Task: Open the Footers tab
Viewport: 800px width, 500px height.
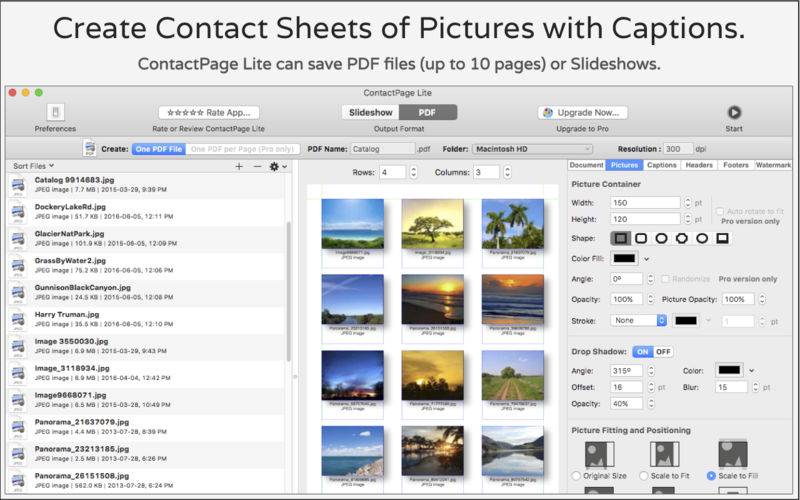Action: pyautogui.click(x=736, y=165)
